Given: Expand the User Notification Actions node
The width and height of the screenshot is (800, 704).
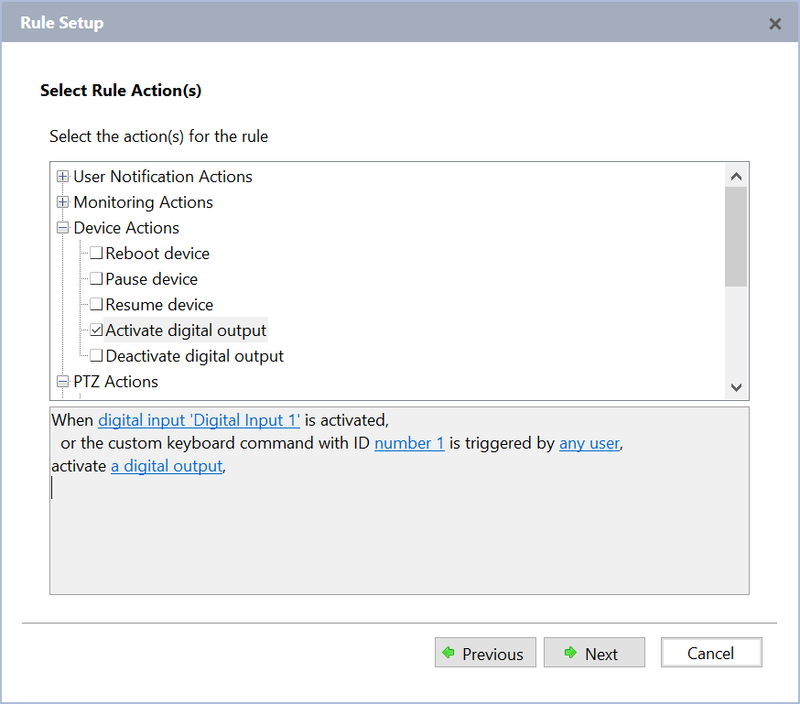Looking at the screenshot, I should (x=64, y=177).
